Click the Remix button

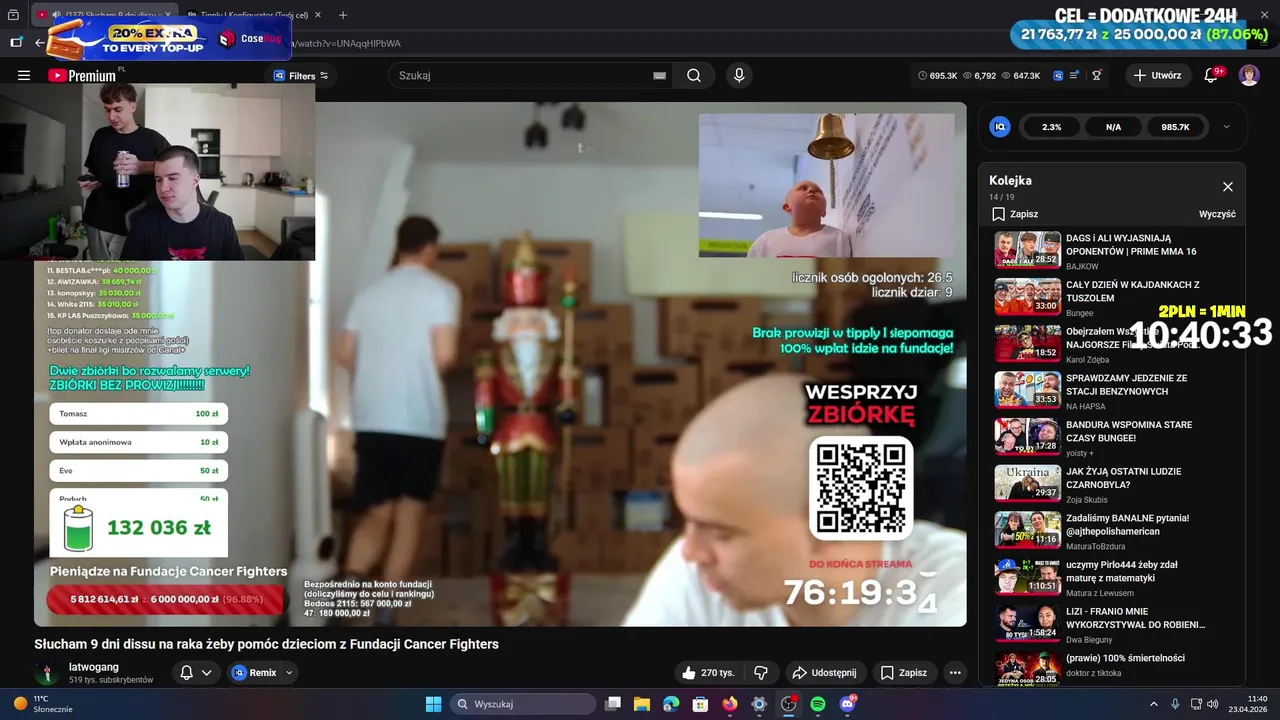(x=254, y=673)
